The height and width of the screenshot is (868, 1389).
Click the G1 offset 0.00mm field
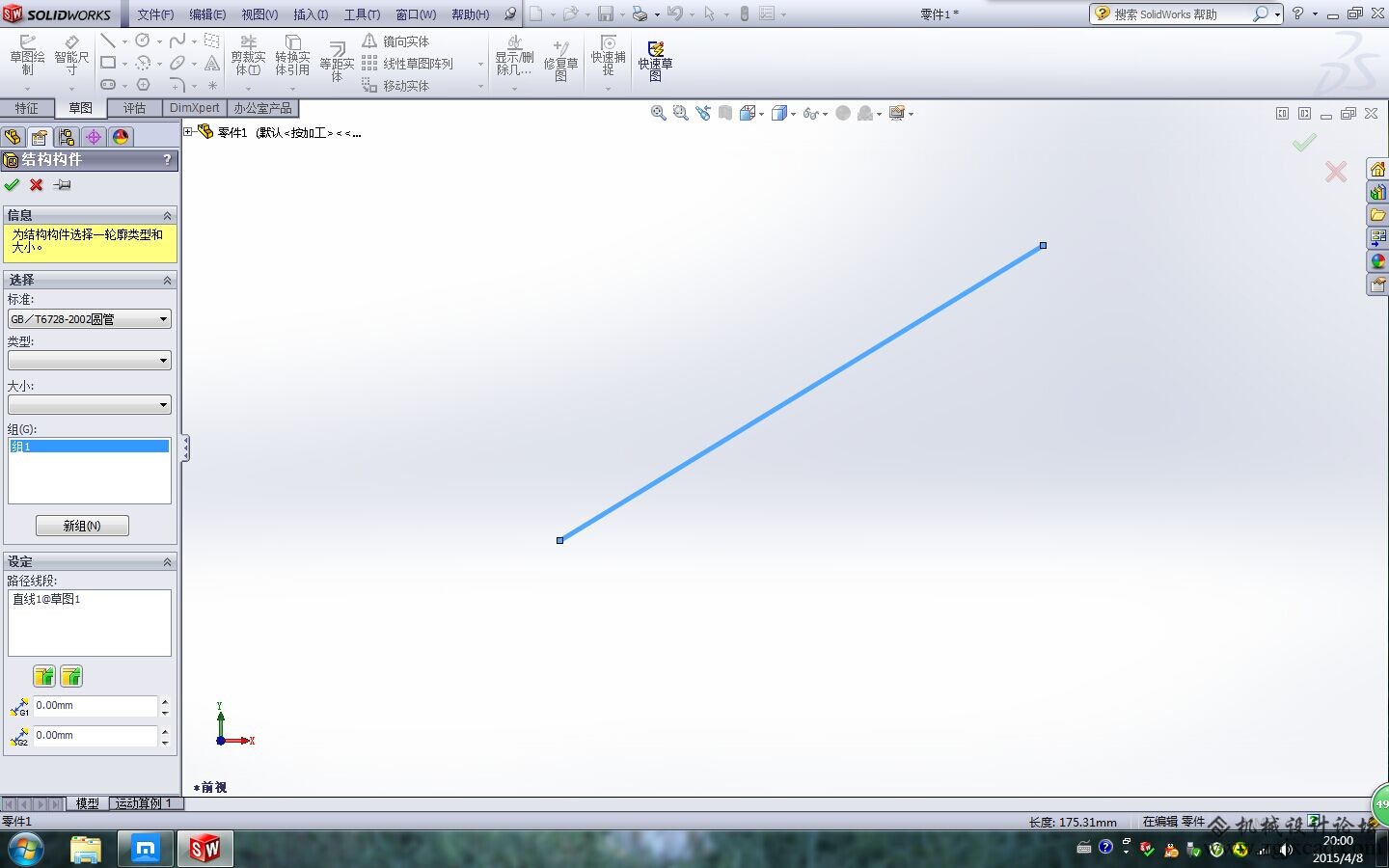coord(95,706)
